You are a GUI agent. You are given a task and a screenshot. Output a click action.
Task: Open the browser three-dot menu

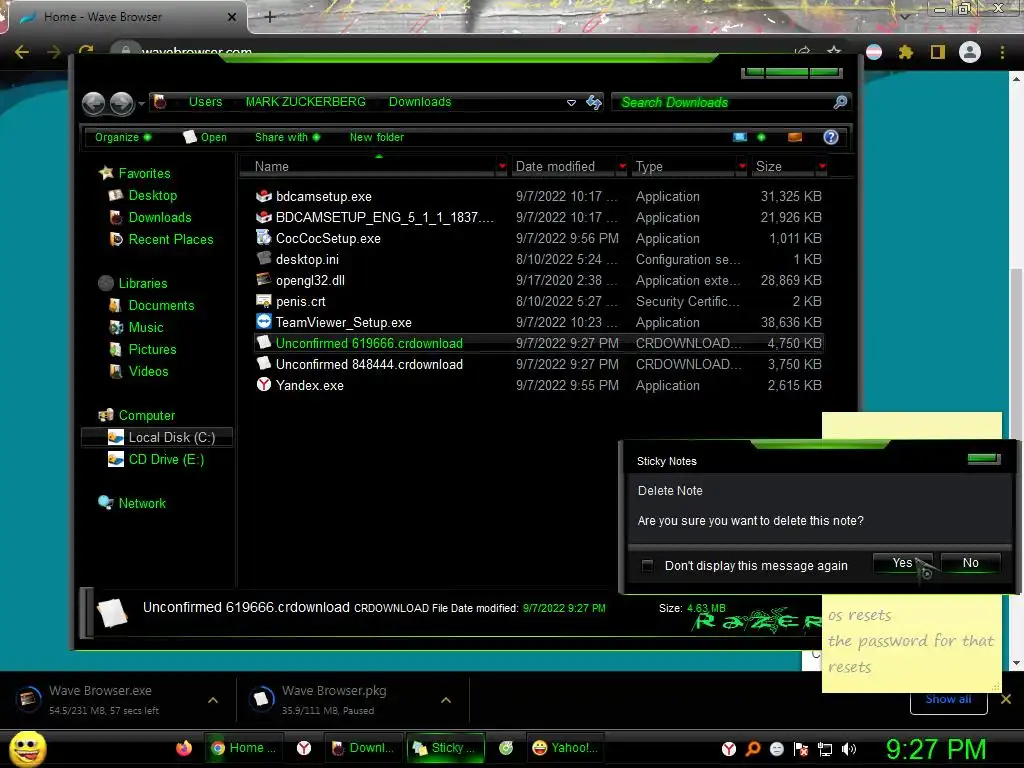1002,52
